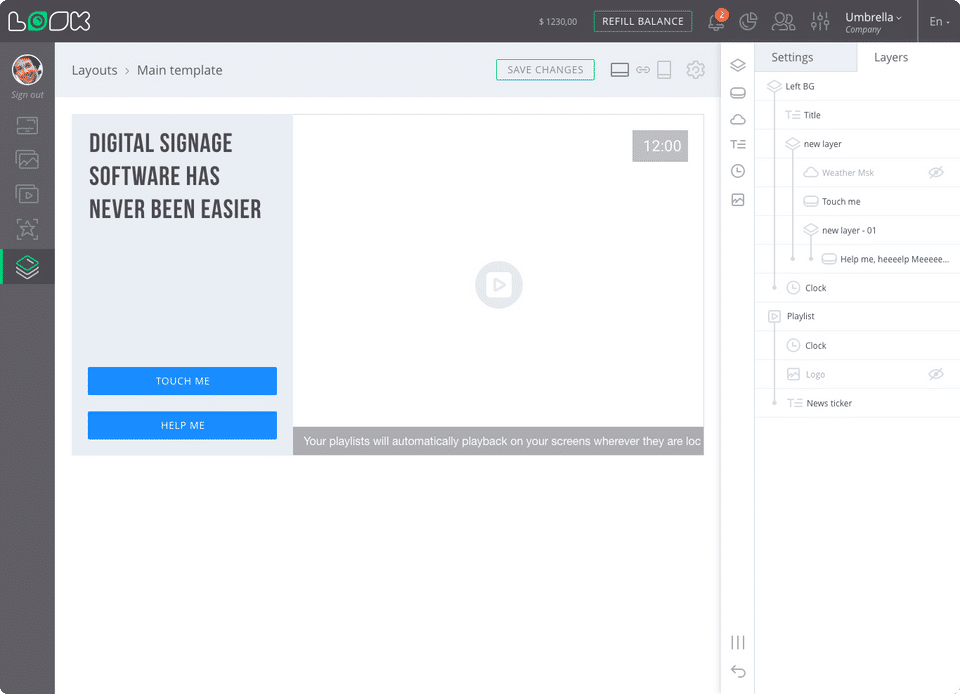960x694 pixels.
Task: Click the Look logo
Action: (x=49, y=21)
